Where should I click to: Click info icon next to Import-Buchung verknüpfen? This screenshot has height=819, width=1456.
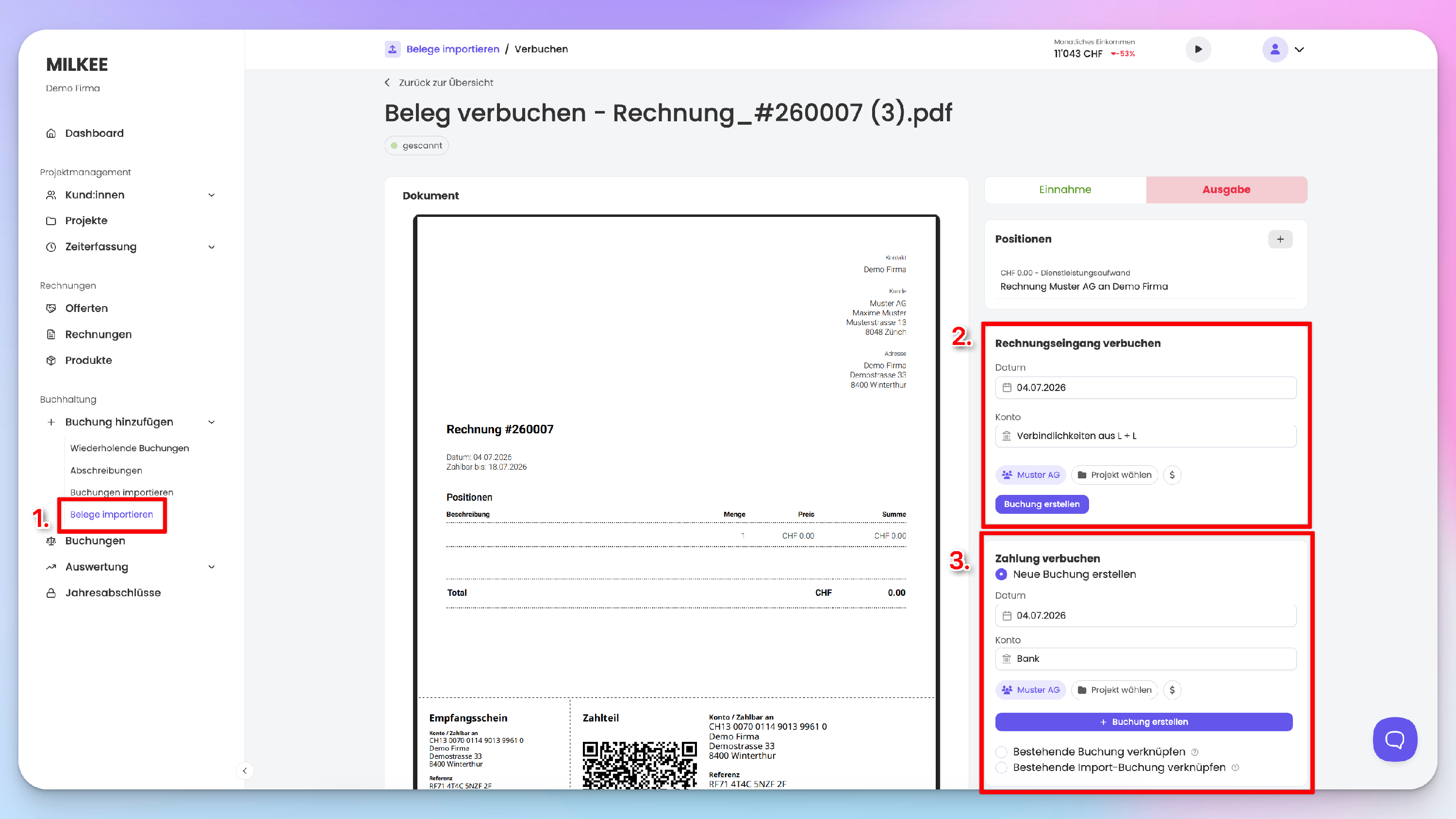[x=1235, y=768]
